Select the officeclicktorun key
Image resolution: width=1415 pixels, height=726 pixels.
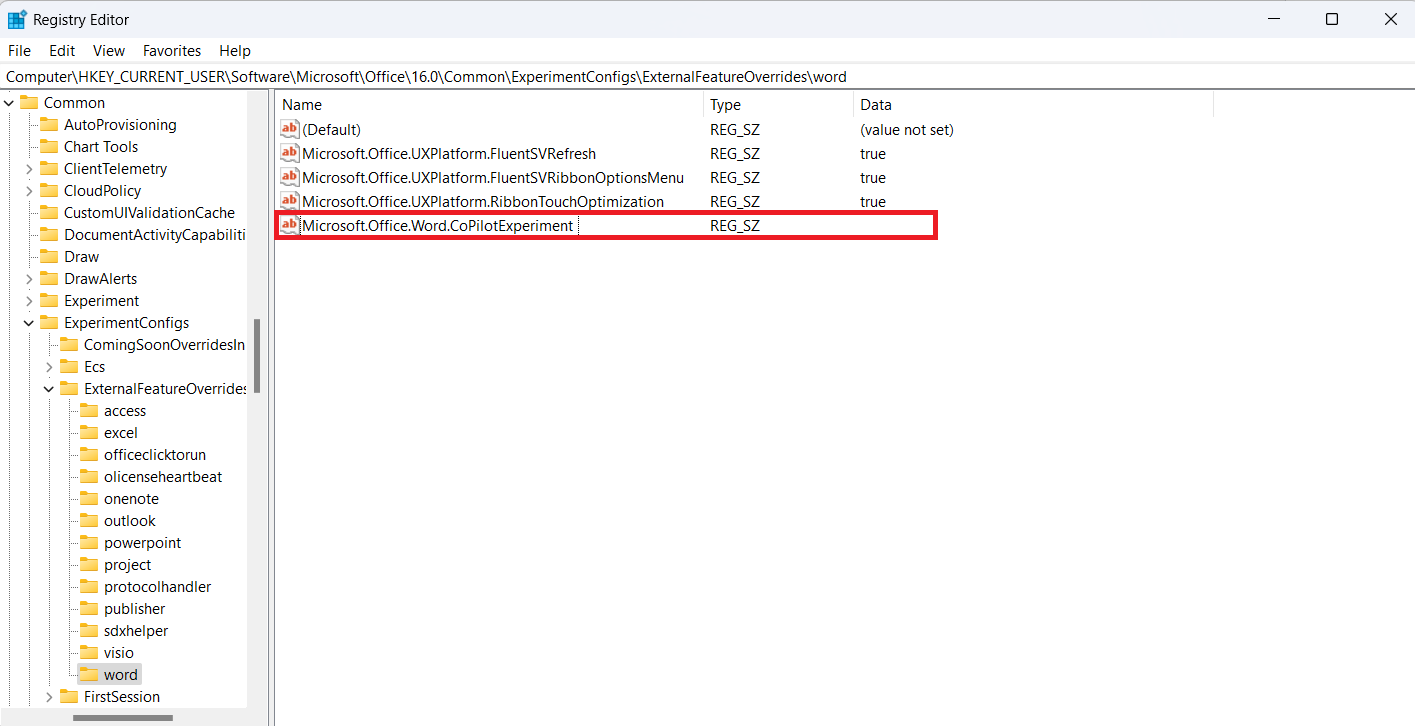click(155, 454)
